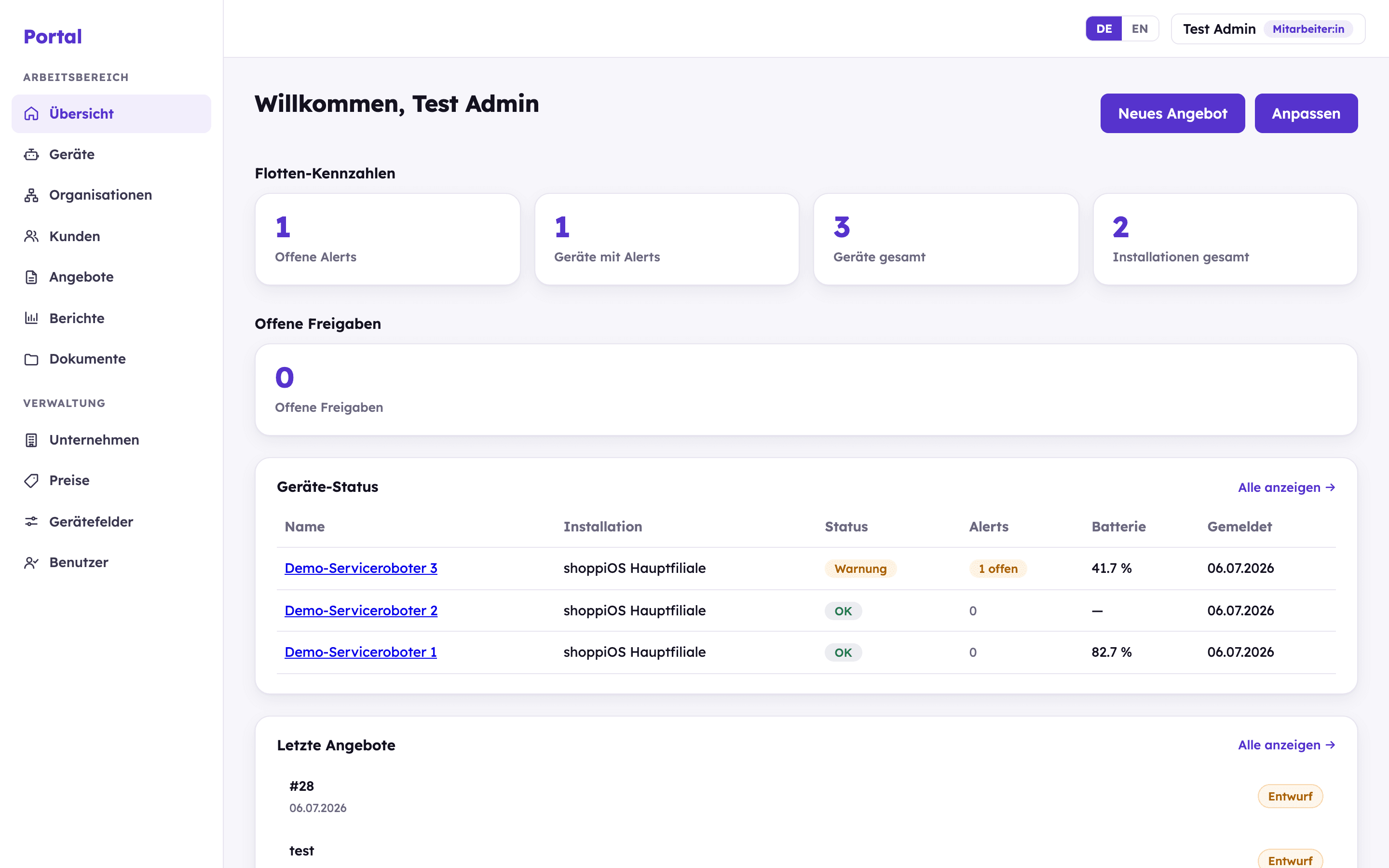Open Demo-Serviceroboter 2 link
The height and width of the screenshot is (868, 1389).
point(361,611)
